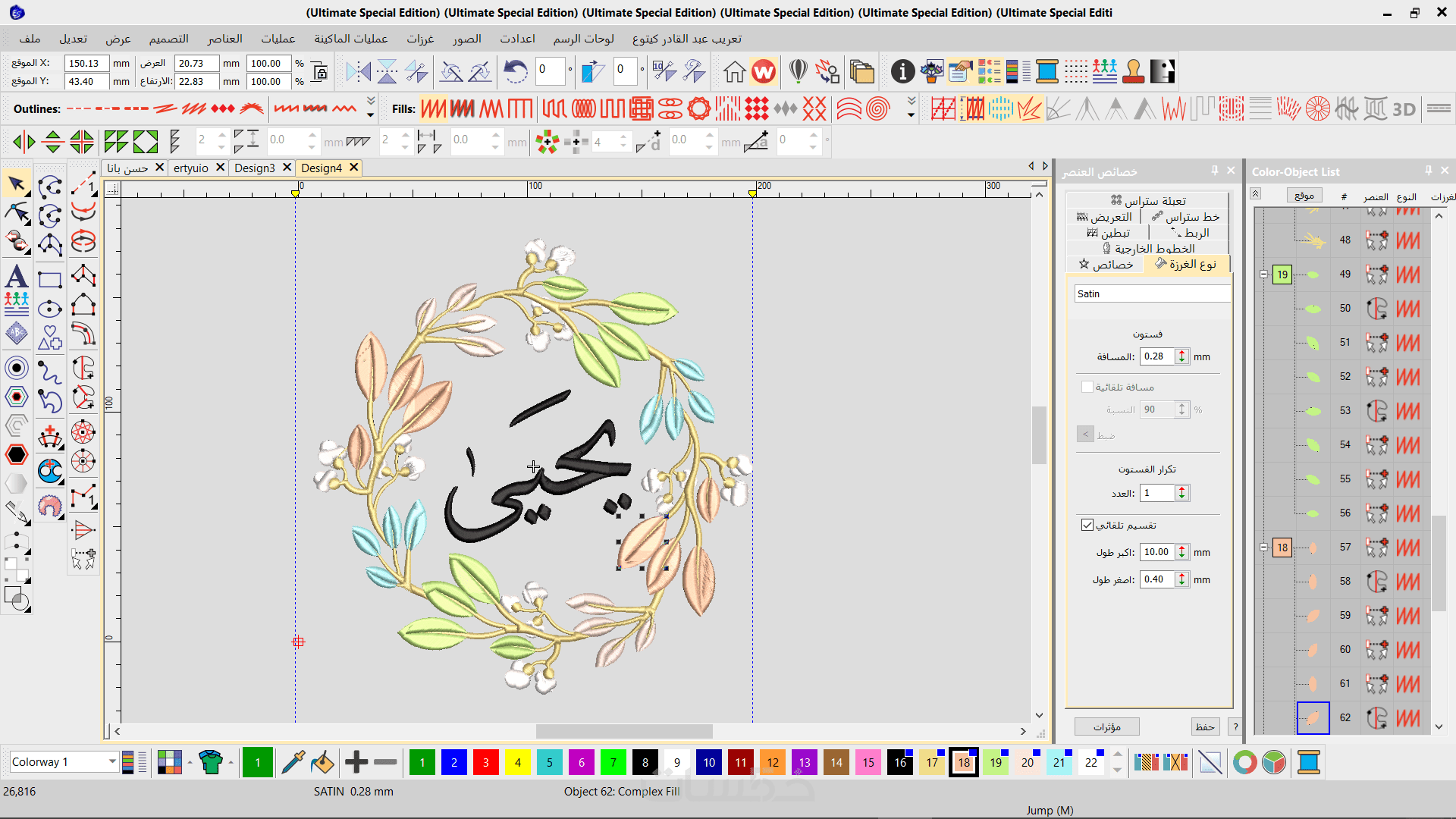Select the arrow selection tool
Image resolution: width=1456 pixels, height=819 pixels.
click(16, 184)
